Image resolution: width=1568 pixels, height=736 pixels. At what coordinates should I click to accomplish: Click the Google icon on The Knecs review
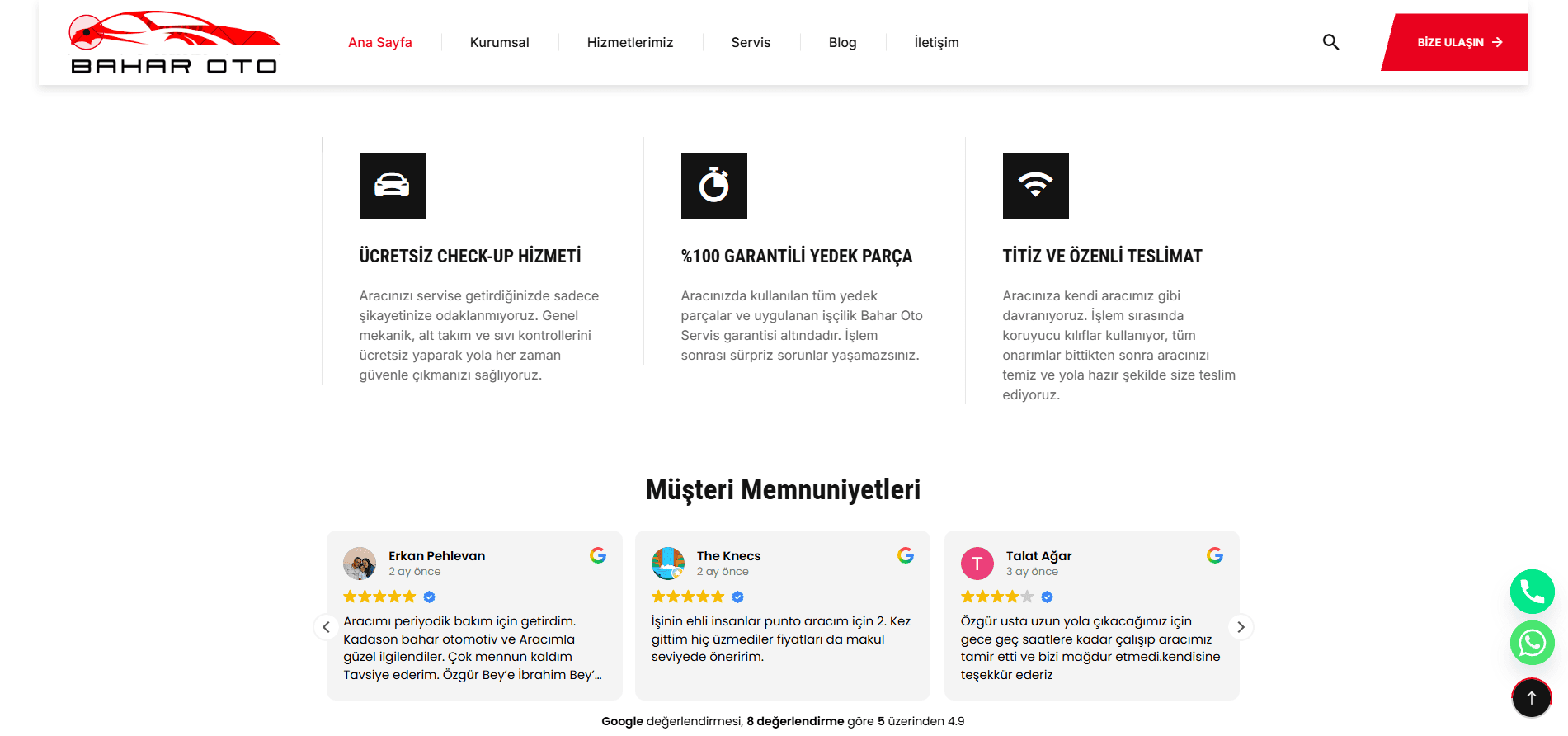906,555
